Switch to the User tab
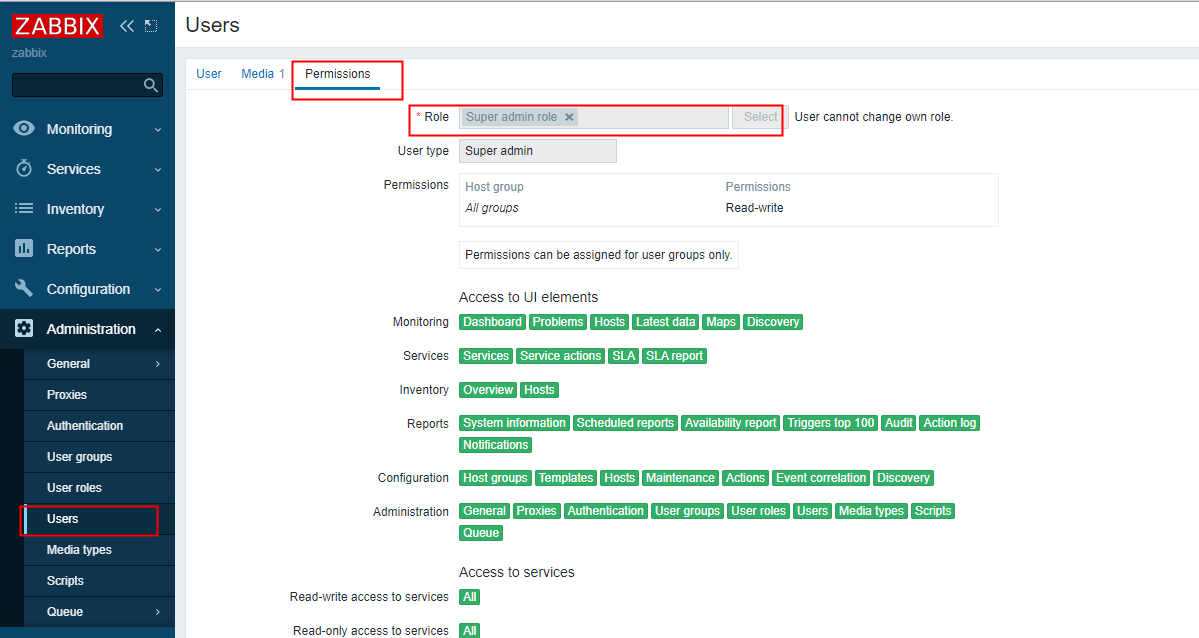This screenshot has width=1199, height=638. 209,74
